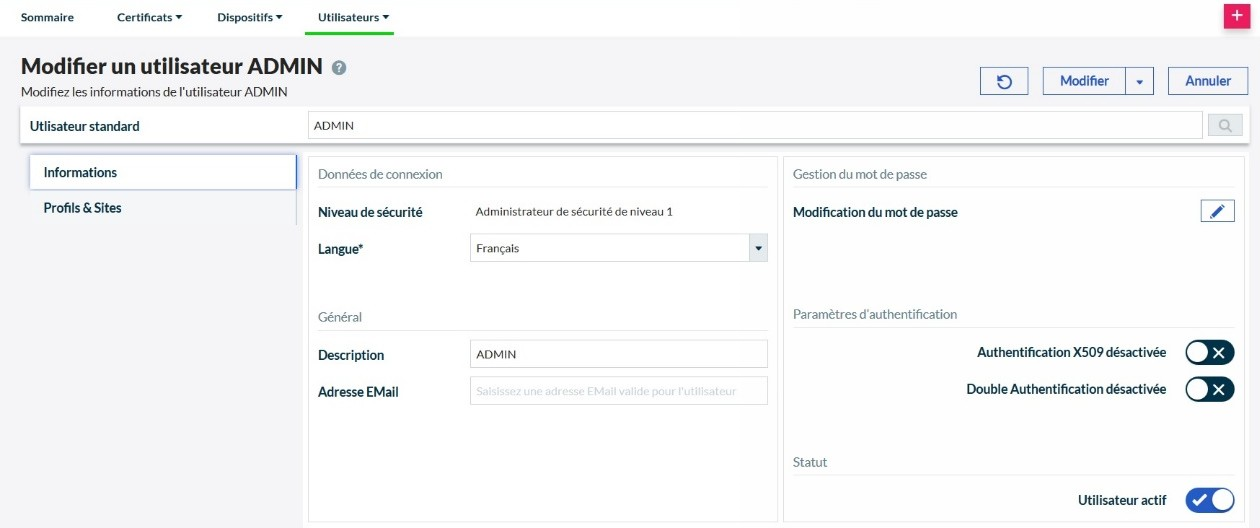1260x528 pixels.
Task: Switch to the Profils & Sites tab
Action: 82,208
